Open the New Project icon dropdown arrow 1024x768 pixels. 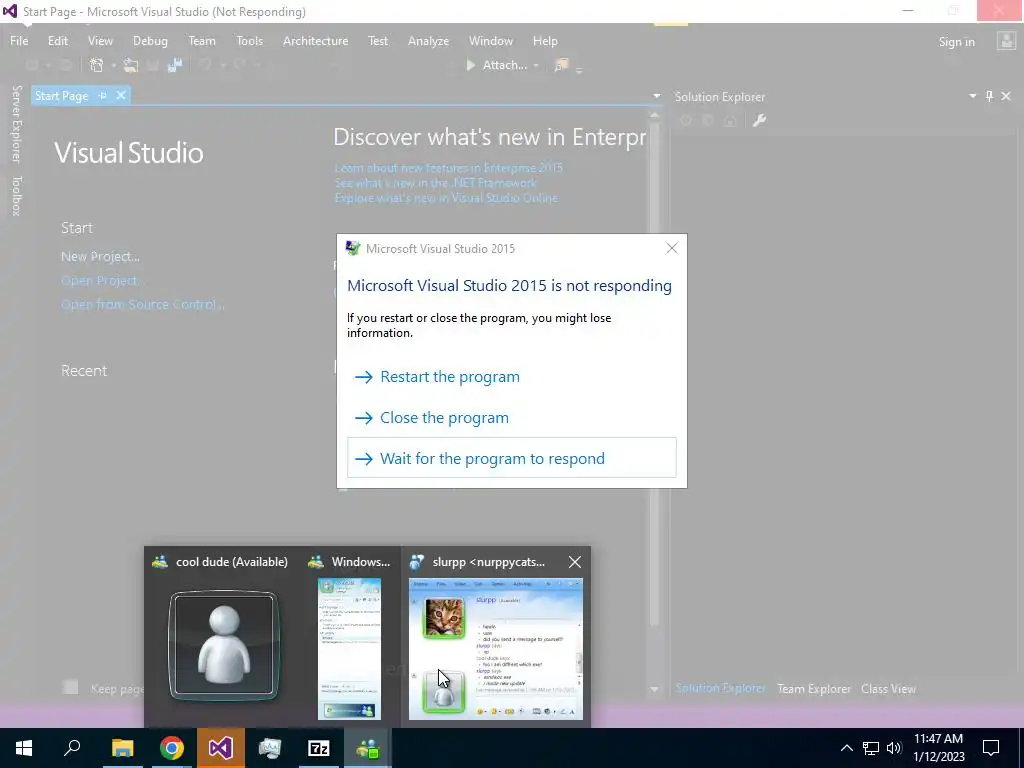pyautogui.click(x=113, y=65)
